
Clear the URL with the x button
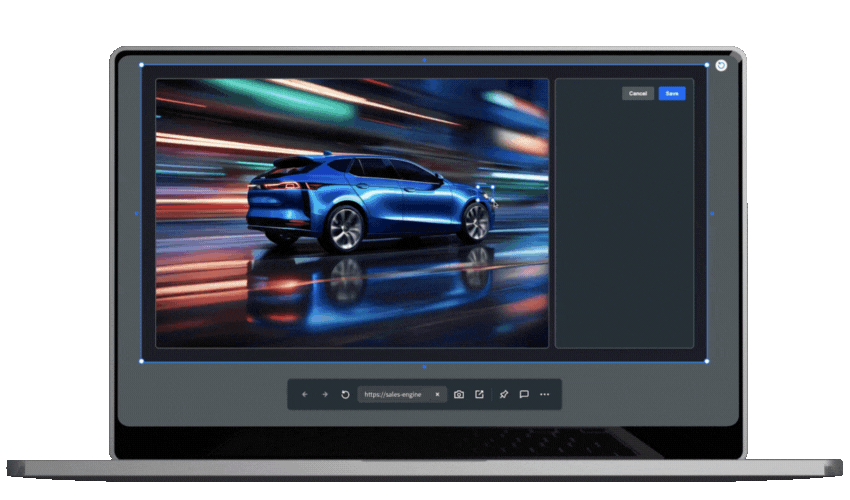pos(437,395)
